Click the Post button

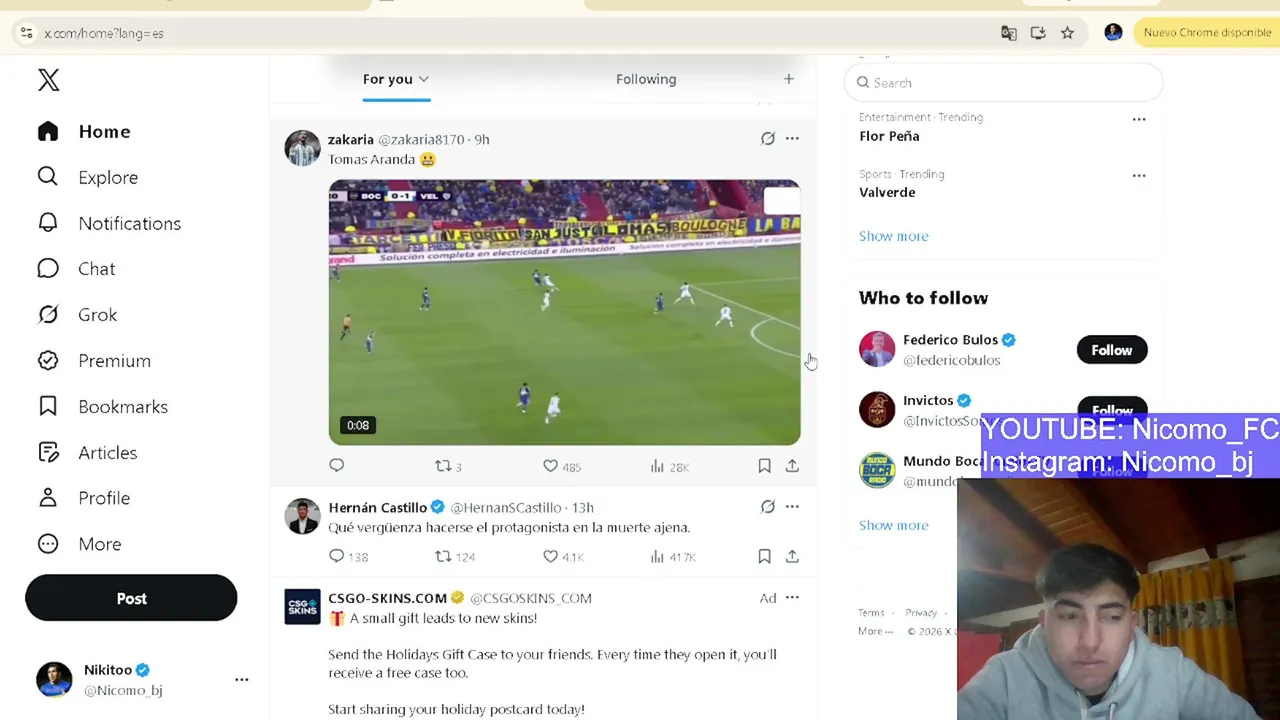[131, 598]
